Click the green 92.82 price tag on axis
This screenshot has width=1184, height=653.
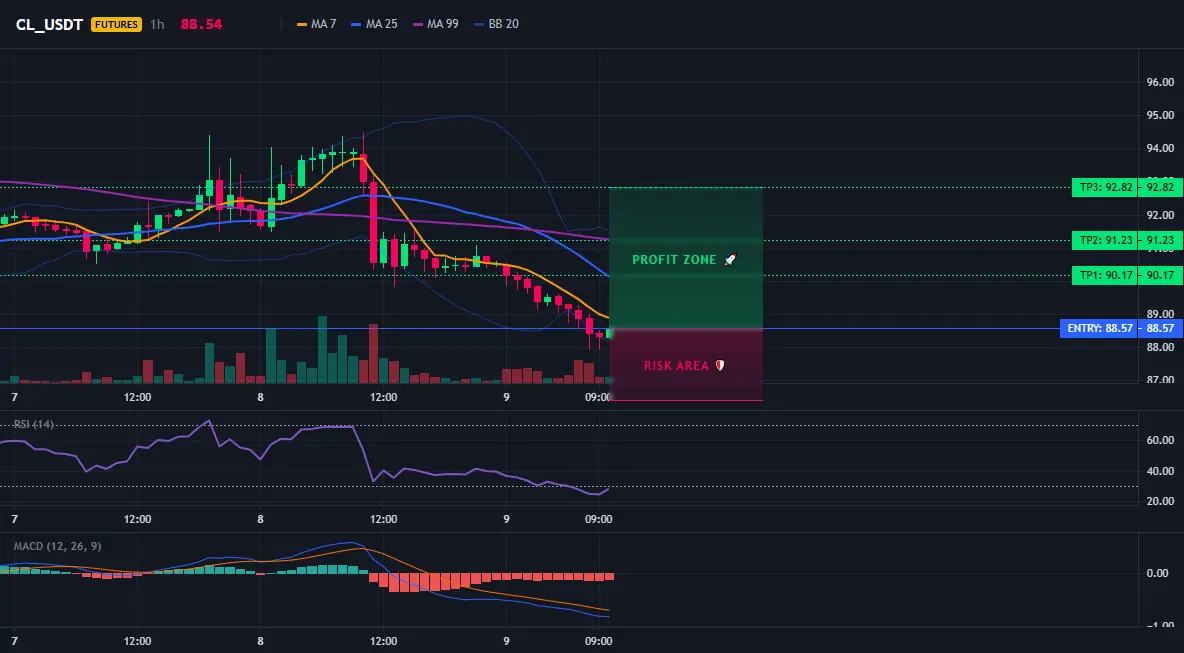pos(1161,187)
